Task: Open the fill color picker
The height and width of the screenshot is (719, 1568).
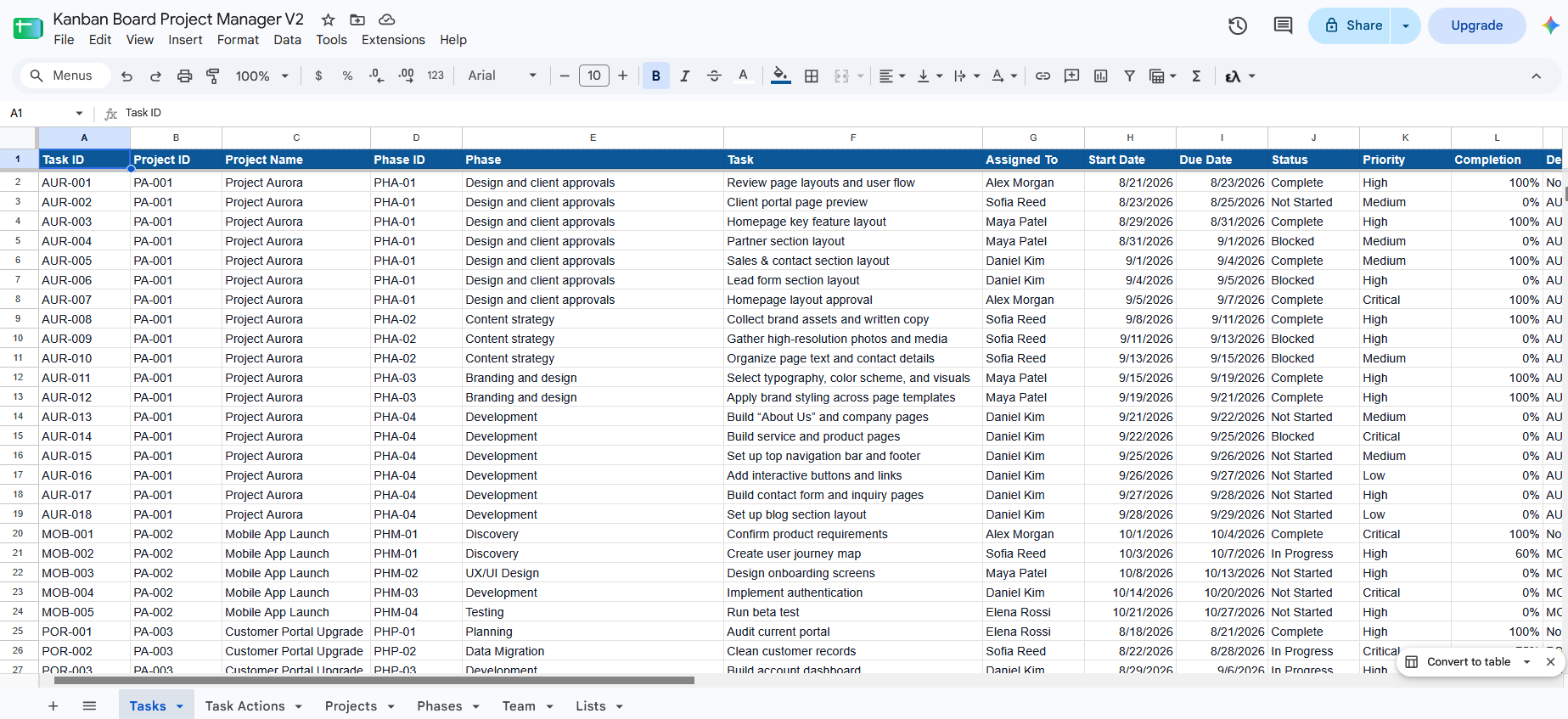Action: click(780, 76)
